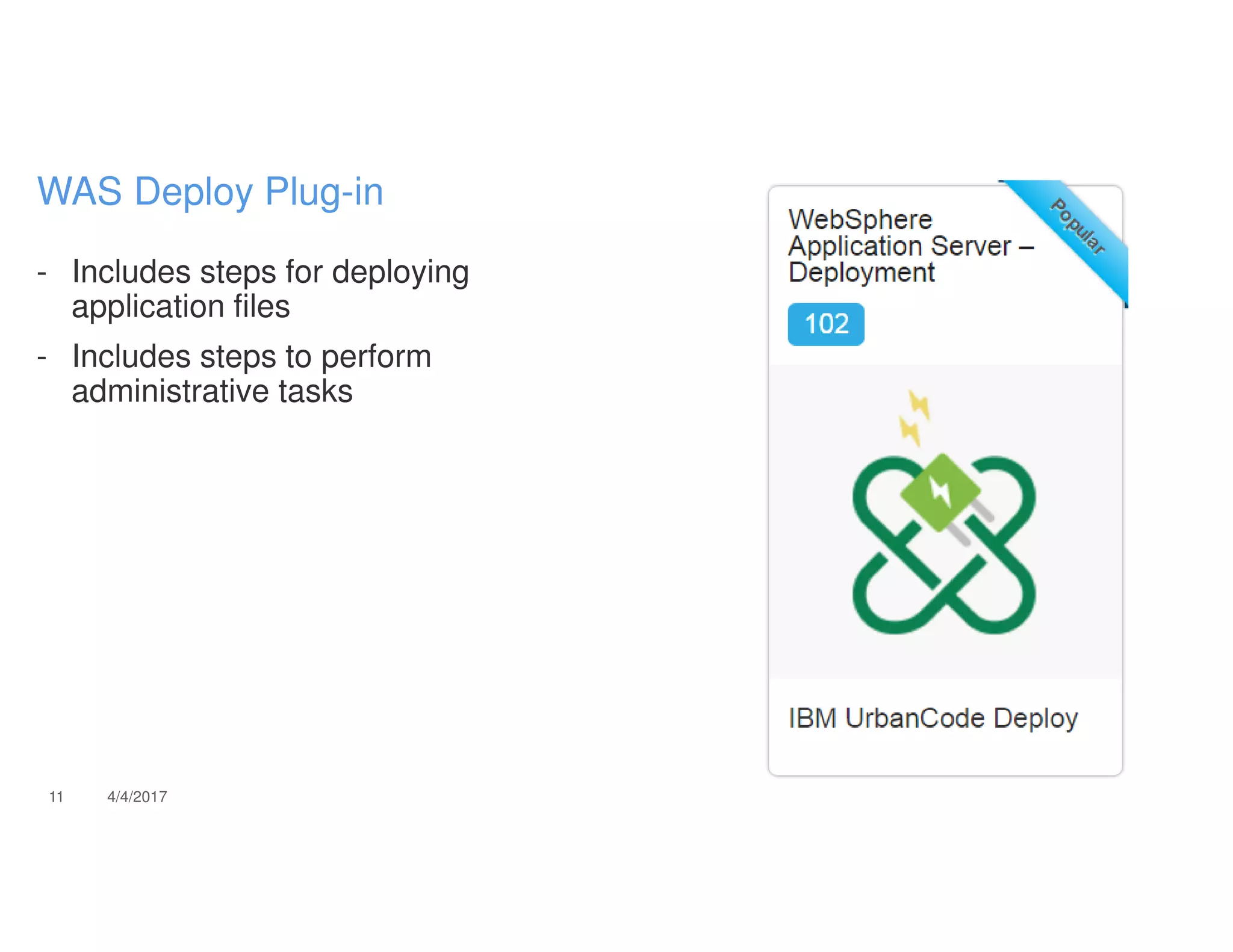Open the WebSphere Application Server – Deployment title
Viewport: 1233px width, 952px height.
[911, 246]
